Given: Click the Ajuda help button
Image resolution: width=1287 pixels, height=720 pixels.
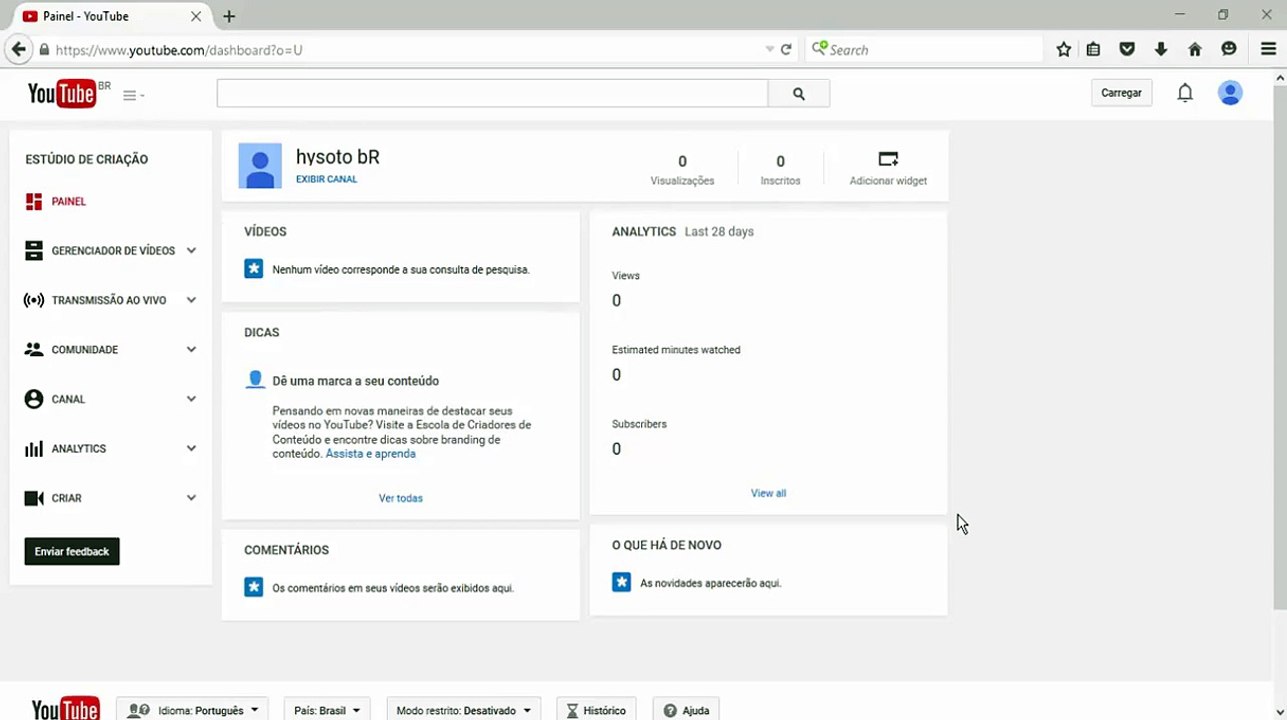Looking at the screenshot, I should click(686, 710).
